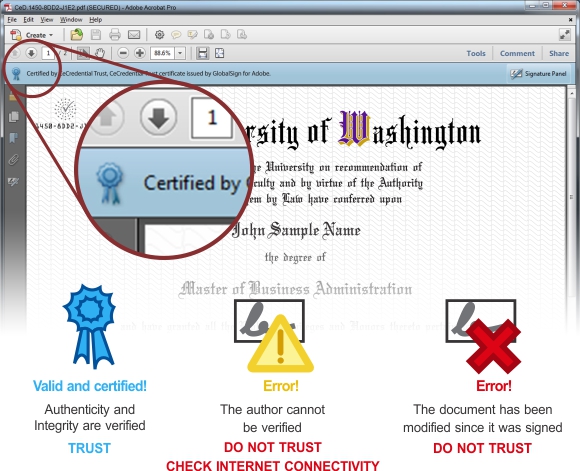Add a sticky note comment

(x=176, y=35)
